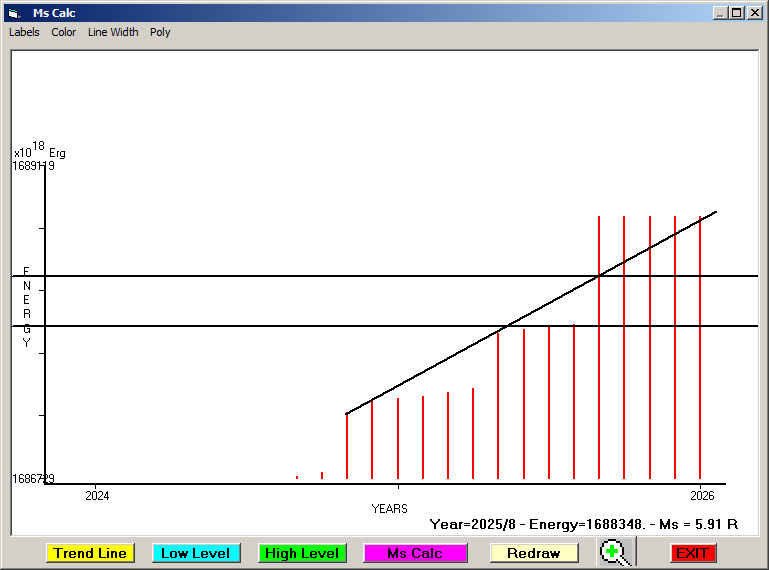This screenshot has height=570, width=769.
Task: Click the Redraw button
Action: point(534,553)
